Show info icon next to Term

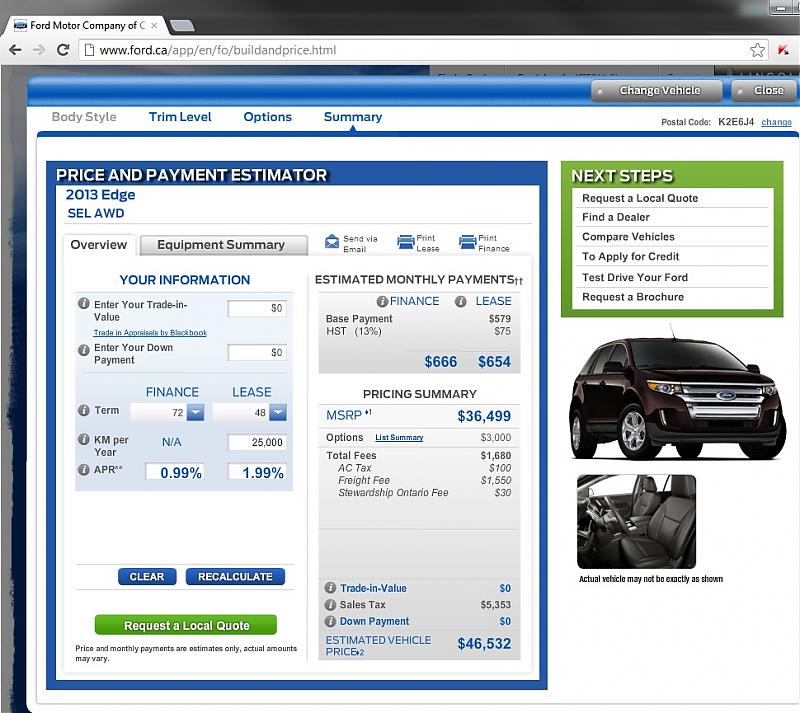coord(84,410)
